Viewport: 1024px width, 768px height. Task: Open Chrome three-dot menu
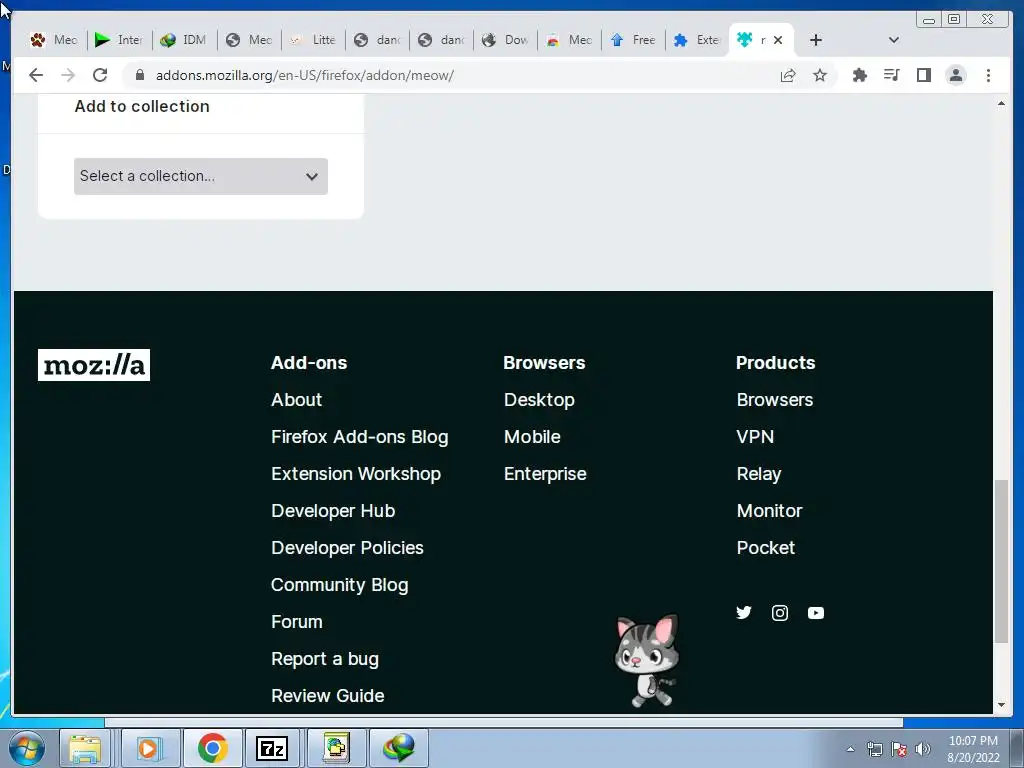988,75
